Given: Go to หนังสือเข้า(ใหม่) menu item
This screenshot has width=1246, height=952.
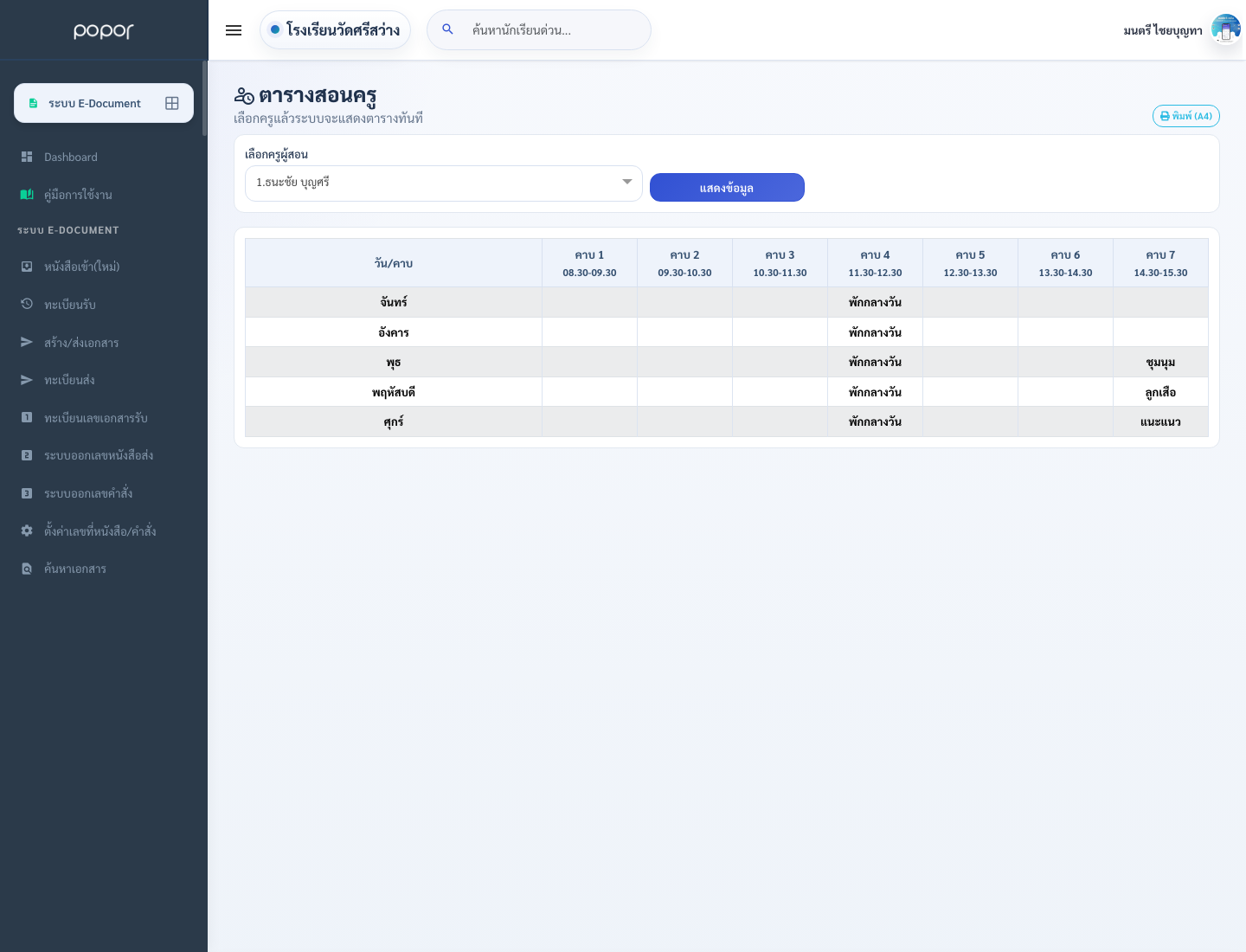Looking at the screenshot, I should (x=82, y=267).
